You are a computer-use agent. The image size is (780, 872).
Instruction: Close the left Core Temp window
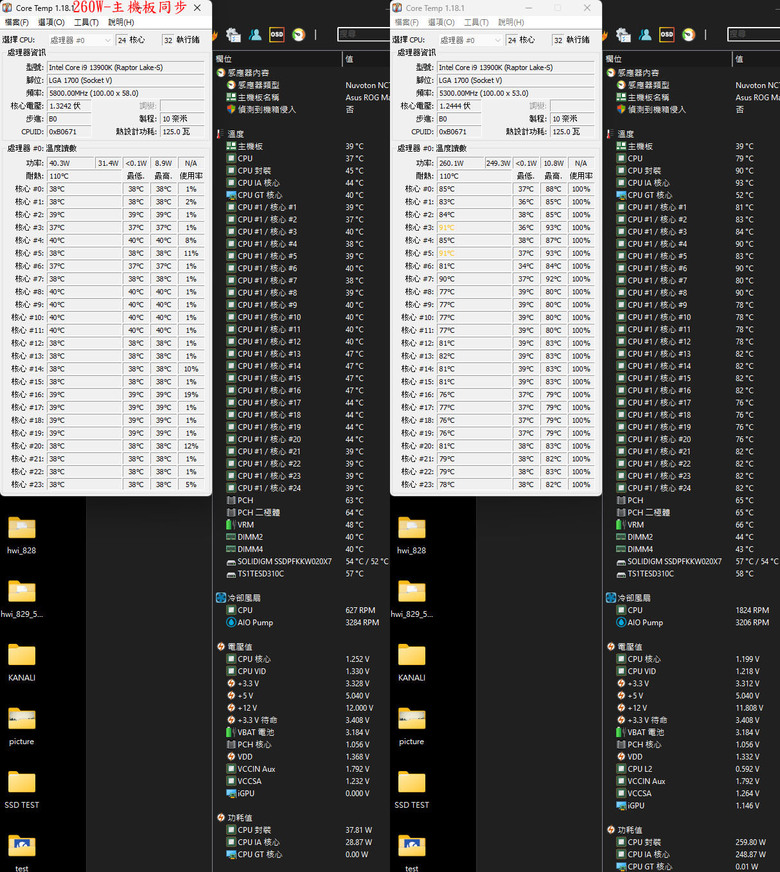coord(197,8)
